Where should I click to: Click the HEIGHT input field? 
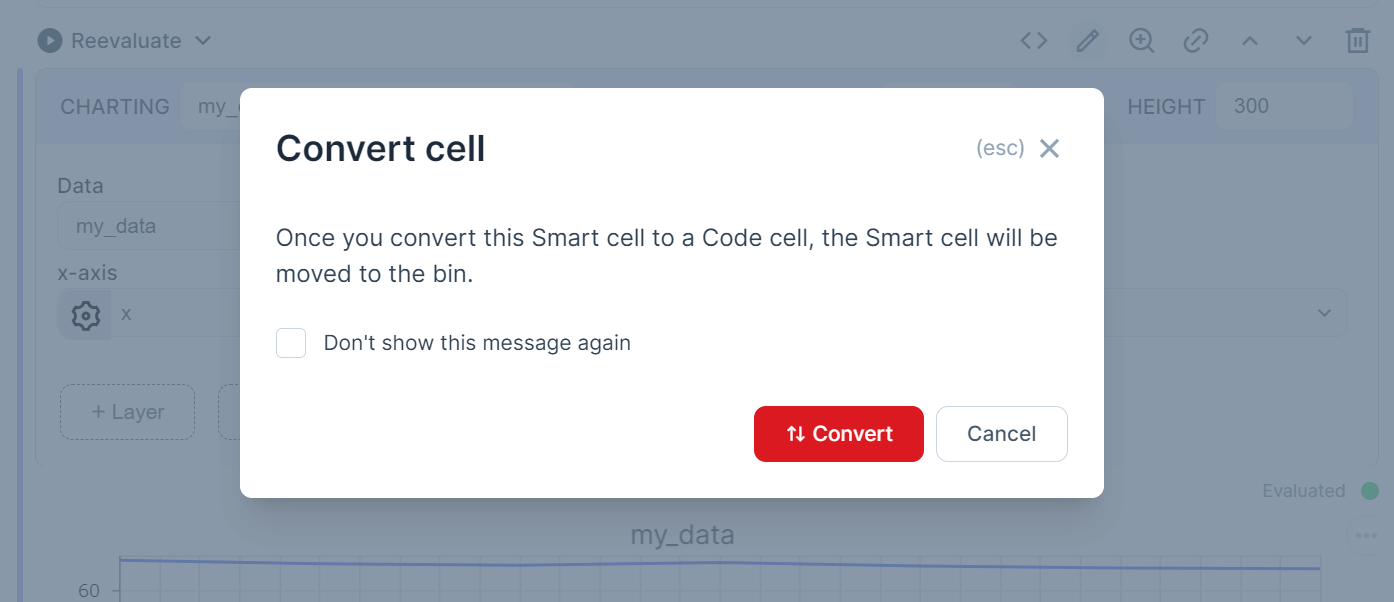click(1283, 106)
